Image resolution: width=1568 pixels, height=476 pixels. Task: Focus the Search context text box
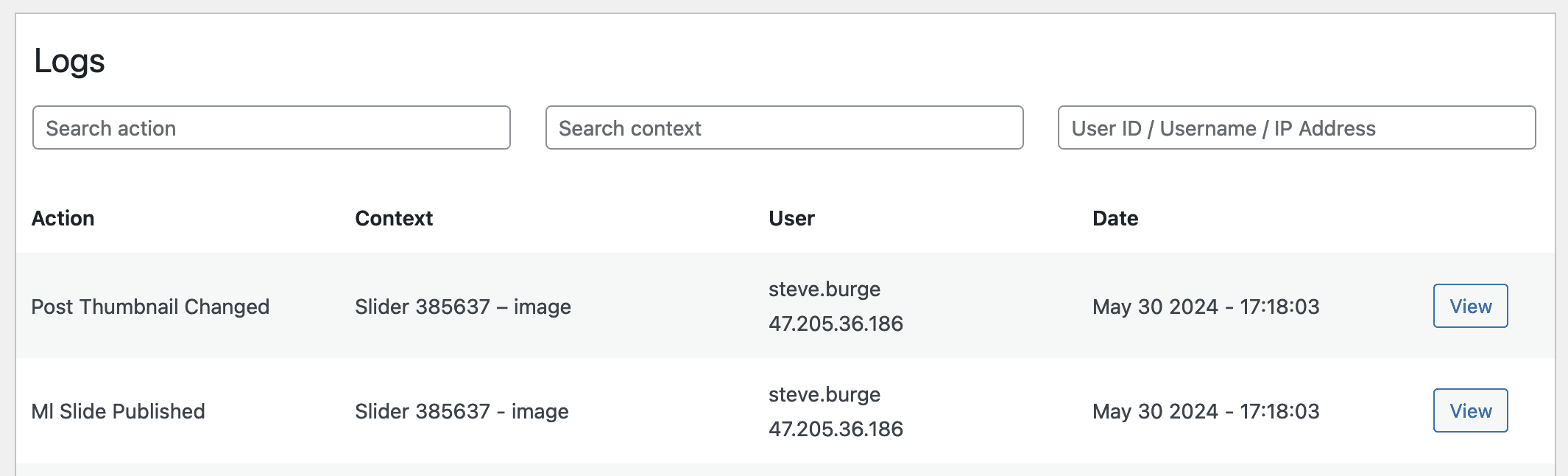[x=784, y=128]
